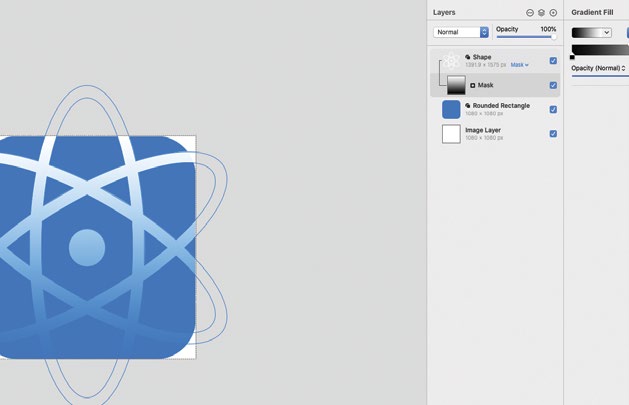Click the shape type icon beside Shape name
This screenshot has height=405, width=629.
coord(468,57)
